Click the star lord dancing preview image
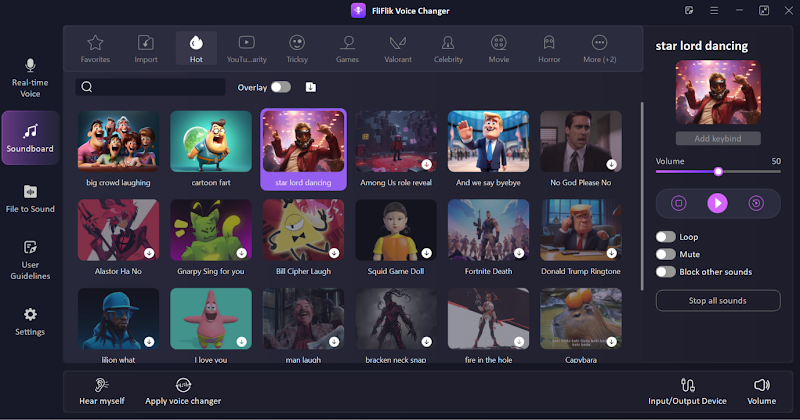The image size is (800, 420). (x=718, y=92)
